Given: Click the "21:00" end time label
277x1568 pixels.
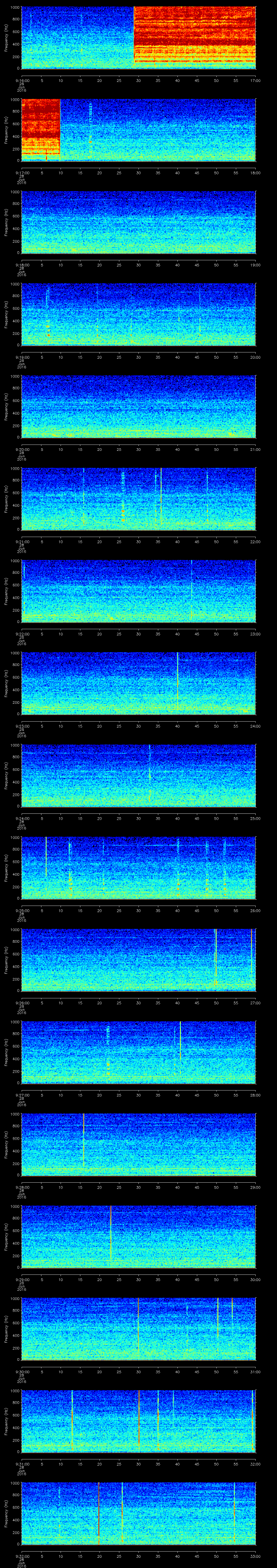Looking at the screenshot, I should pos(255,449).
